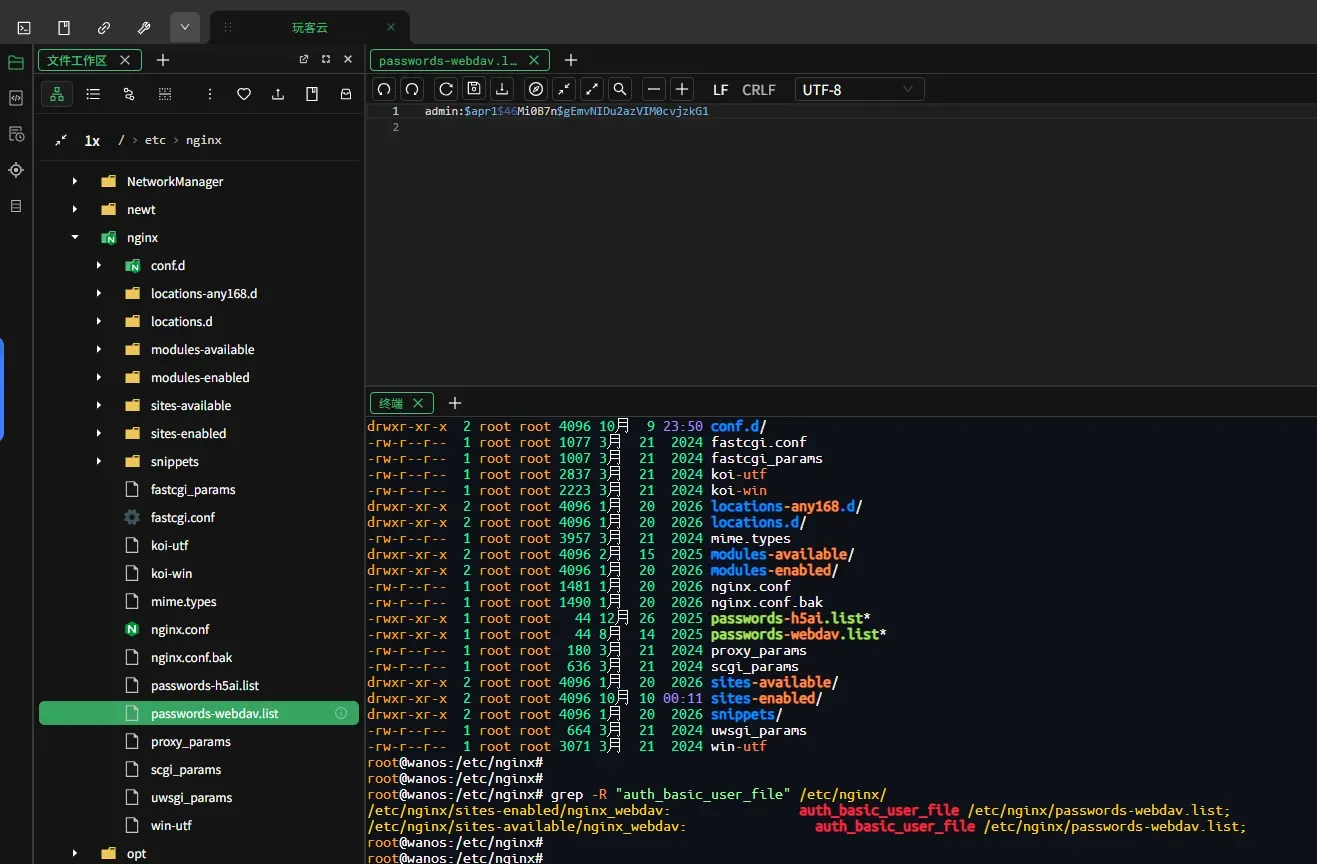
Task: Toggle tree view mode in file panel
Action: click(x=57, y=94)
